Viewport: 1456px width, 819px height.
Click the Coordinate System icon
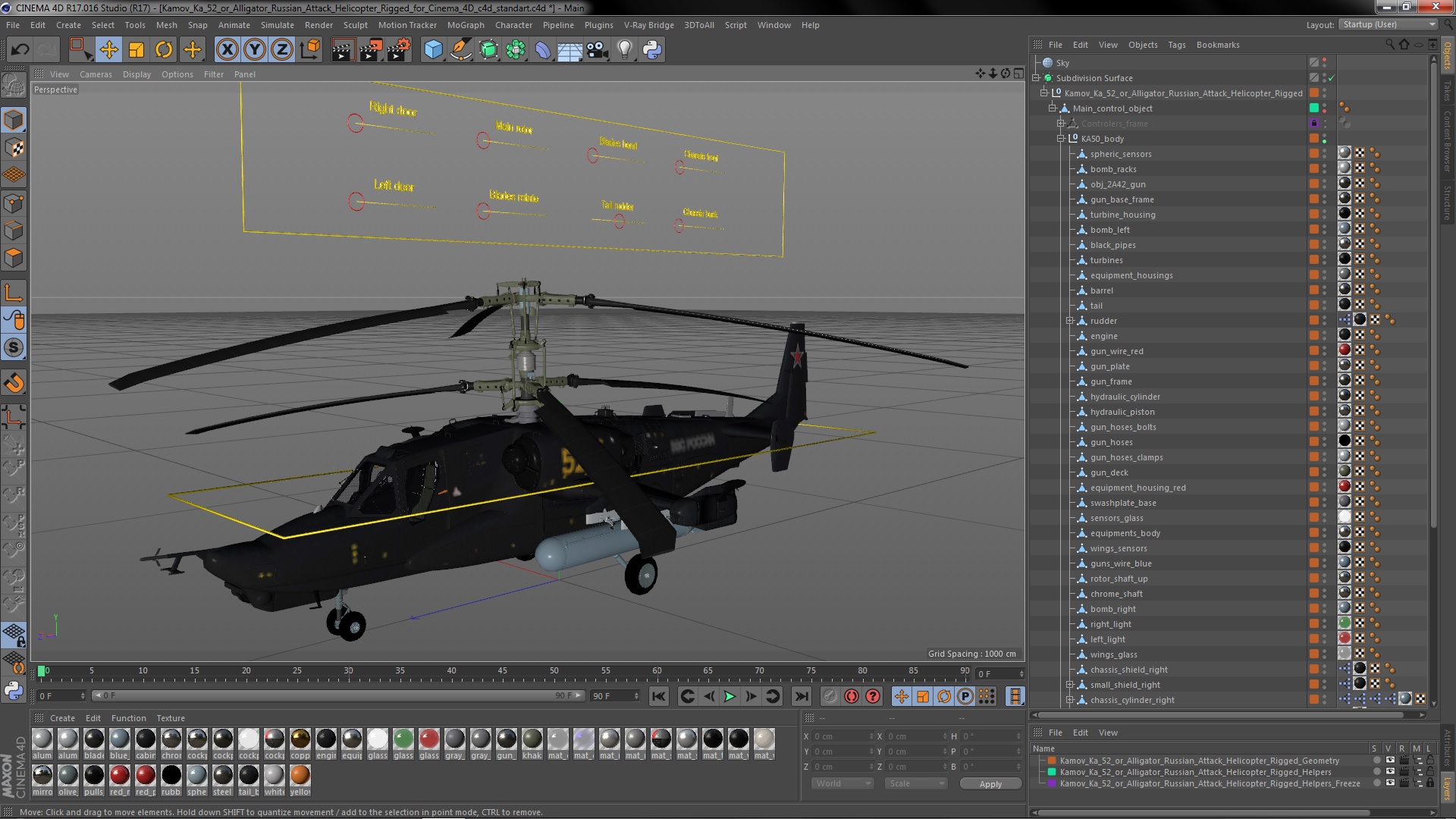[x=309, y=50]
